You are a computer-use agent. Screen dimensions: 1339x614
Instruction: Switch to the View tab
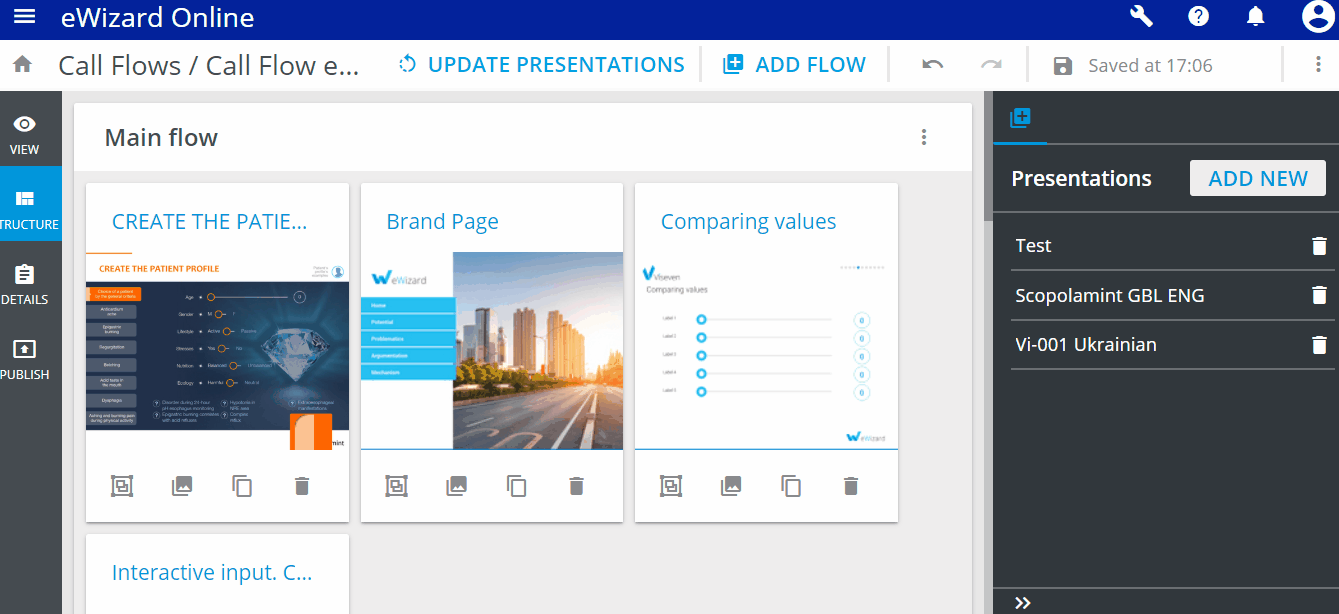coord(24,135)
